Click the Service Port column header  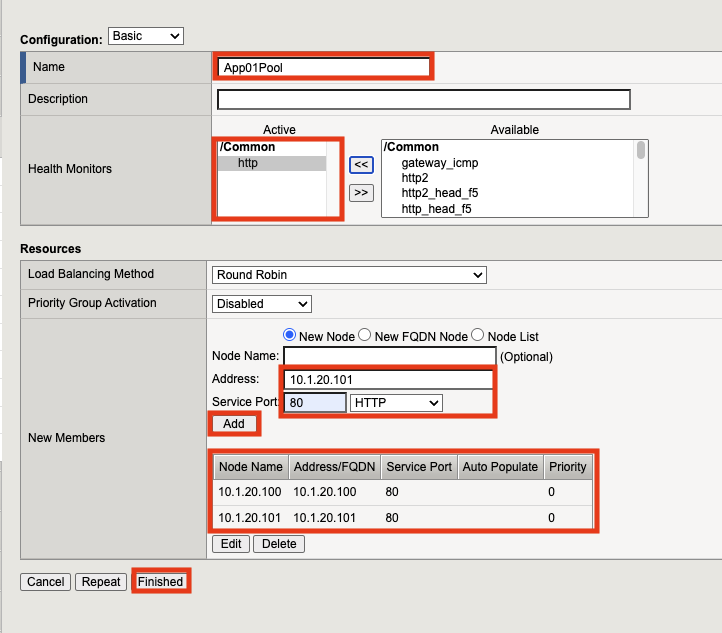click(419, 467)
